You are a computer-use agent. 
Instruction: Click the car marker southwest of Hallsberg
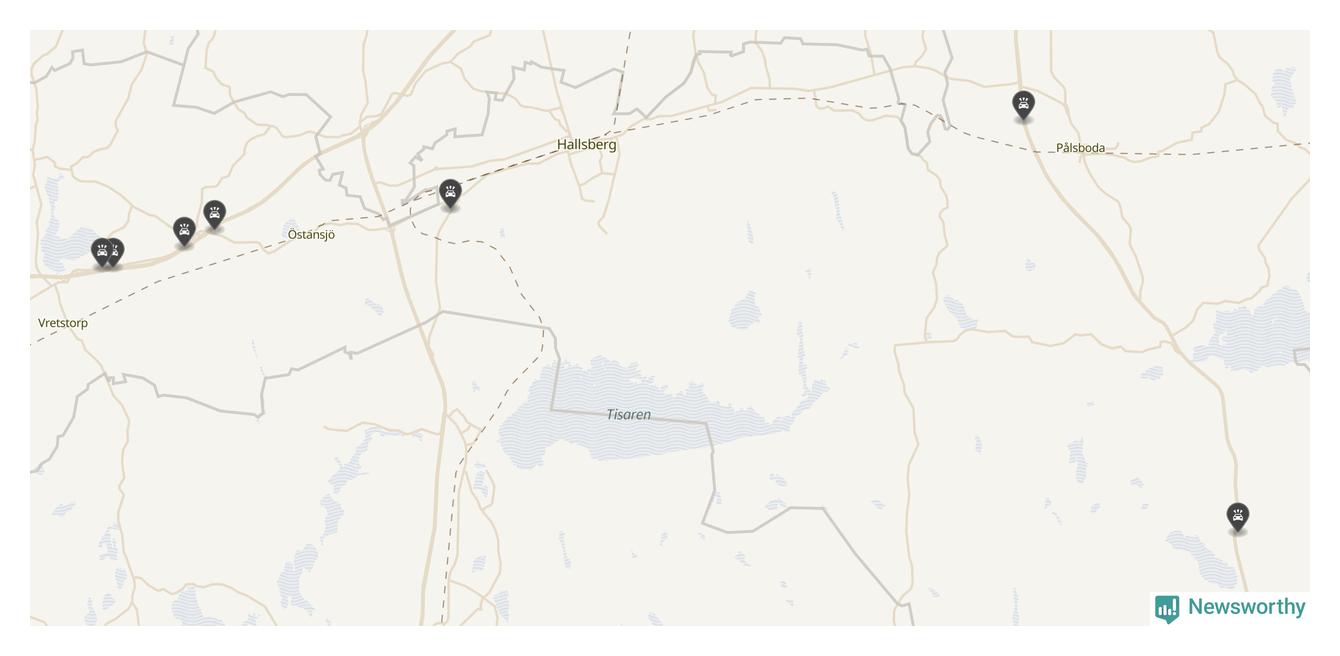click(x=451, y=194)
